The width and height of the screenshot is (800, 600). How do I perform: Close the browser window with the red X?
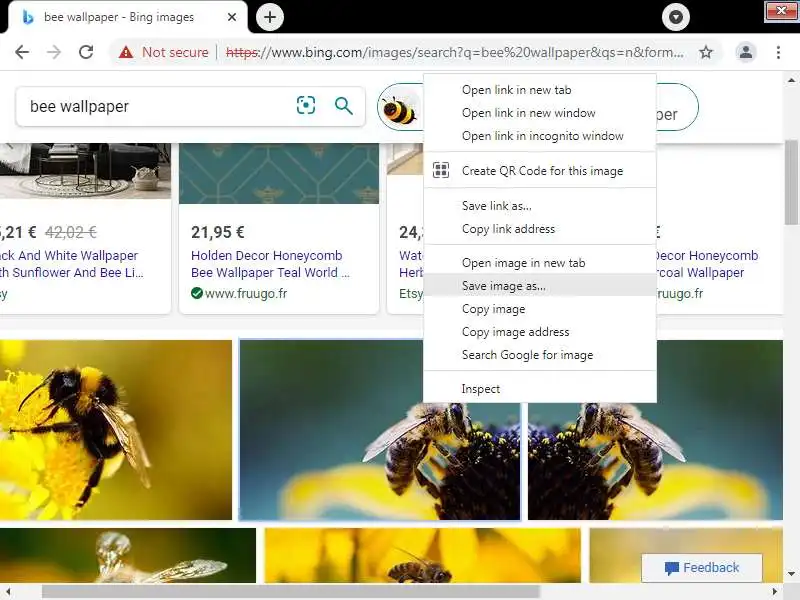[x=781, y=11]
